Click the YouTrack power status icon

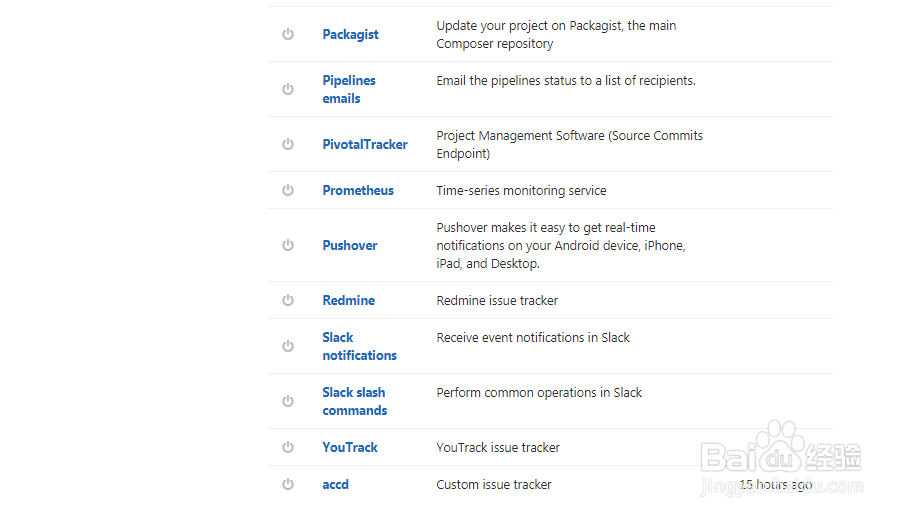pos(288,447)
